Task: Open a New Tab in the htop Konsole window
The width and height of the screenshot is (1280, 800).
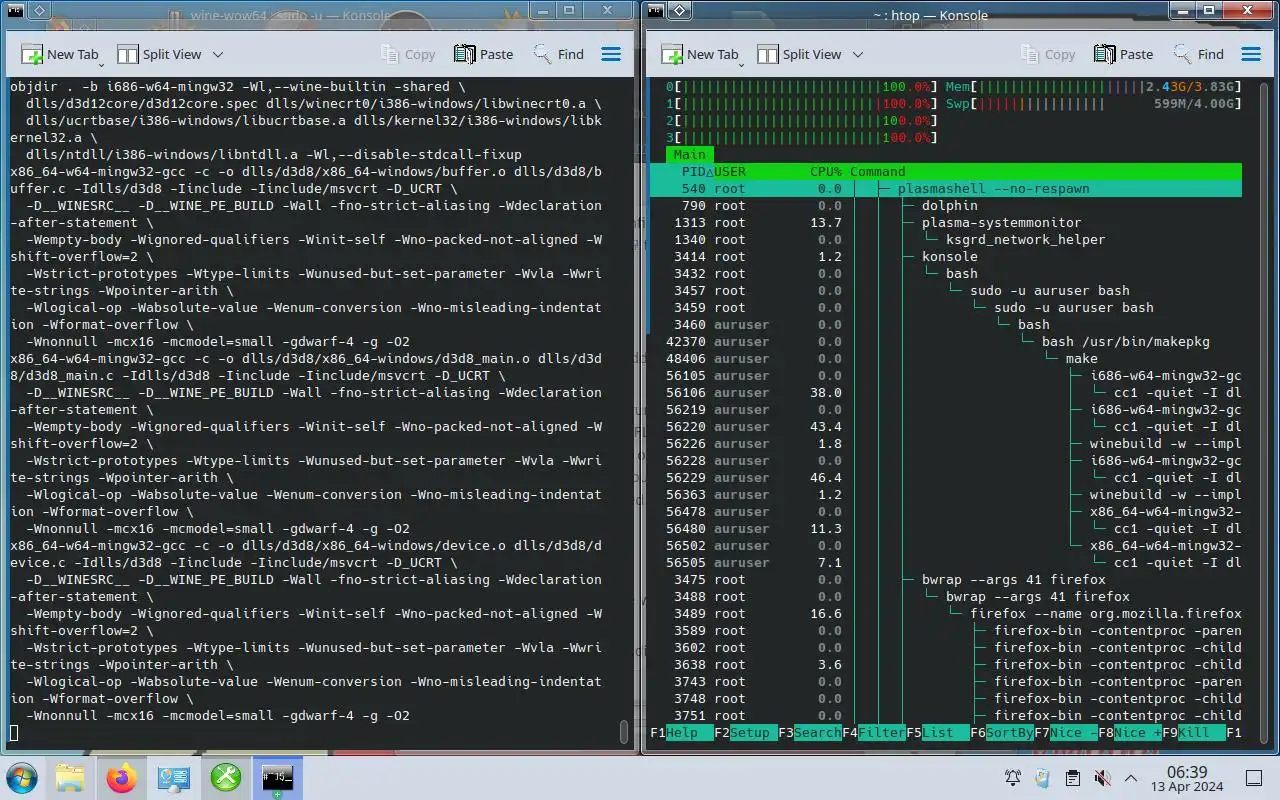Action: (699, 54)
